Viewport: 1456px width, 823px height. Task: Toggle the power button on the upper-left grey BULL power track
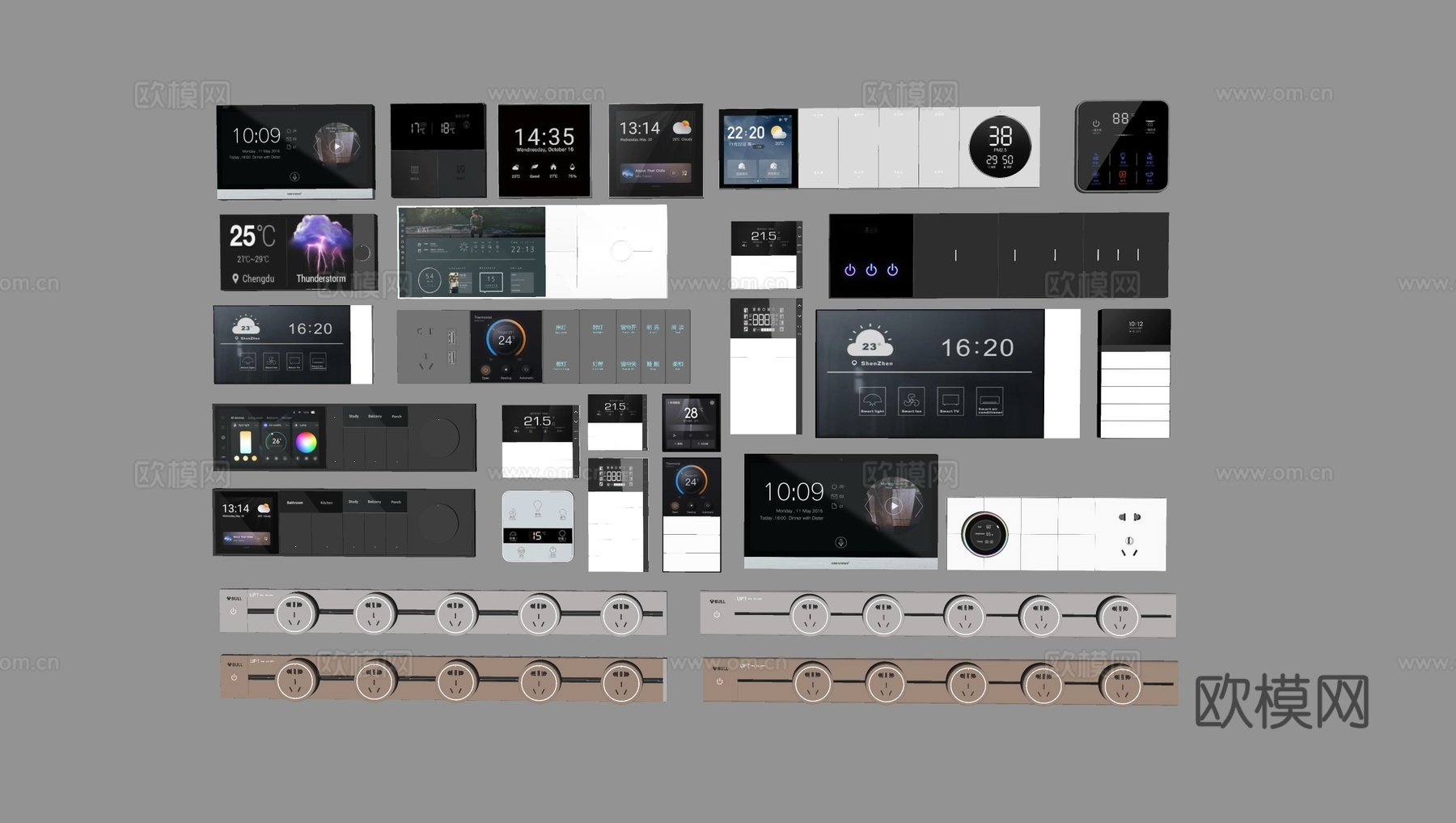pyautogui.click(x=234, y=612)
